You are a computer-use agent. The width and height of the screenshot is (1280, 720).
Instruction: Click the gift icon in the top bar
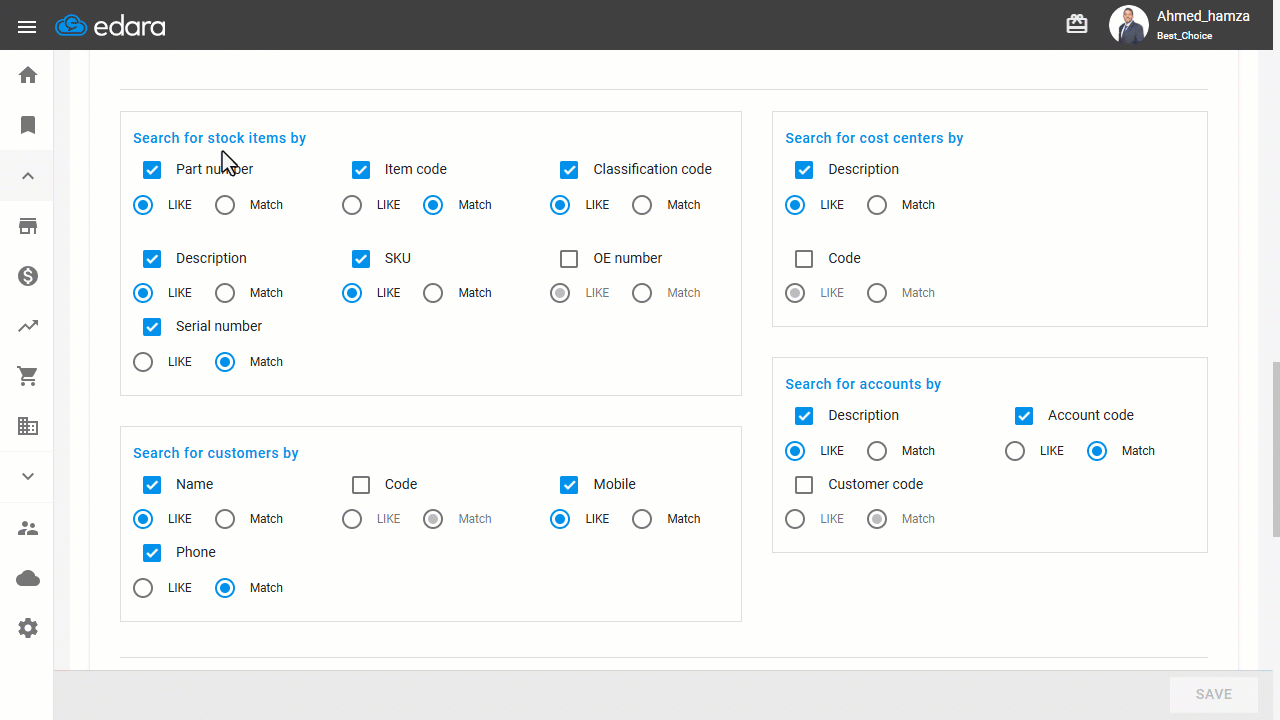(x=1077, y=24)
